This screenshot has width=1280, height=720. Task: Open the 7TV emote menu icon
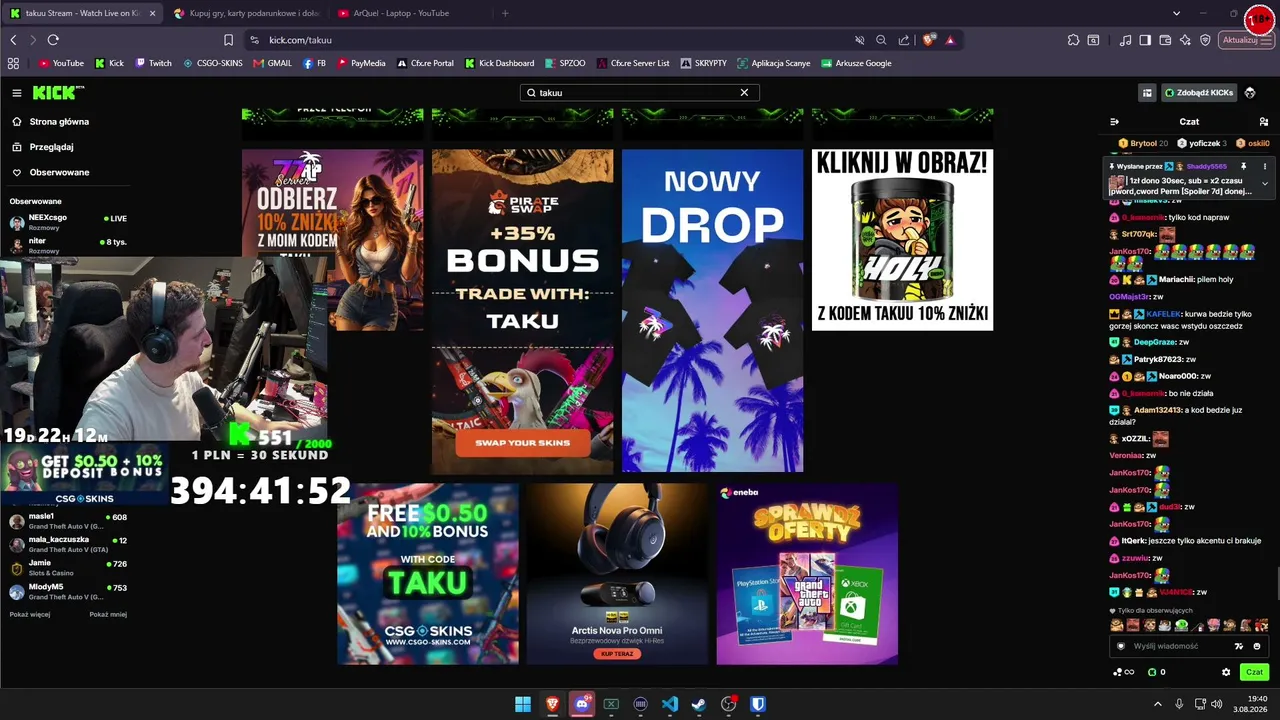point(1239,646)
